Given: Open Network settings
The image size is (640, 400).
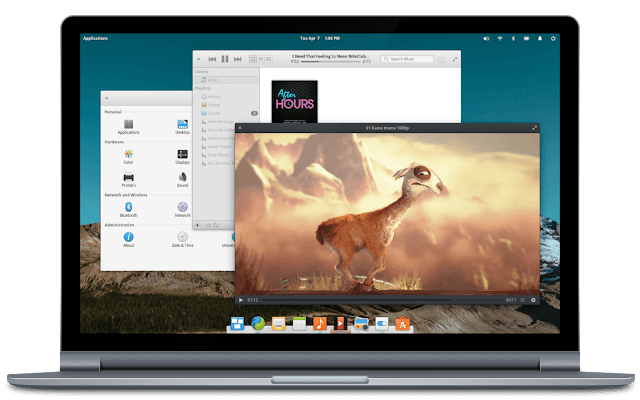Looking at the screenshot, I should click(182, 209).
